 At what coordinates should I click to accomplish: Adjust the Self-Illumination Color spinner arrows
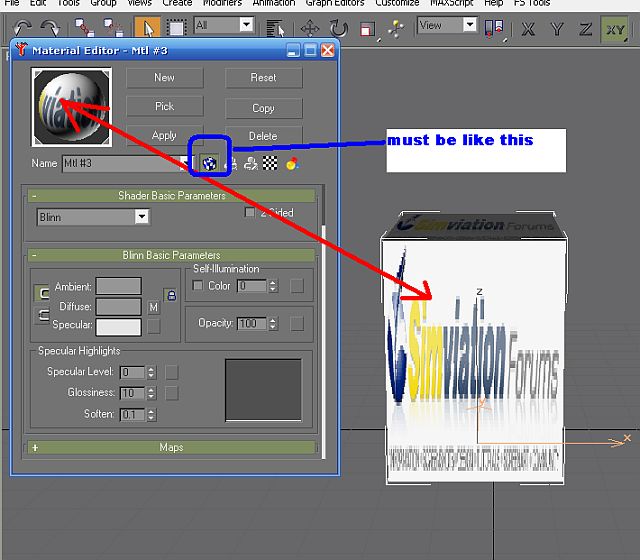[273, 286]
